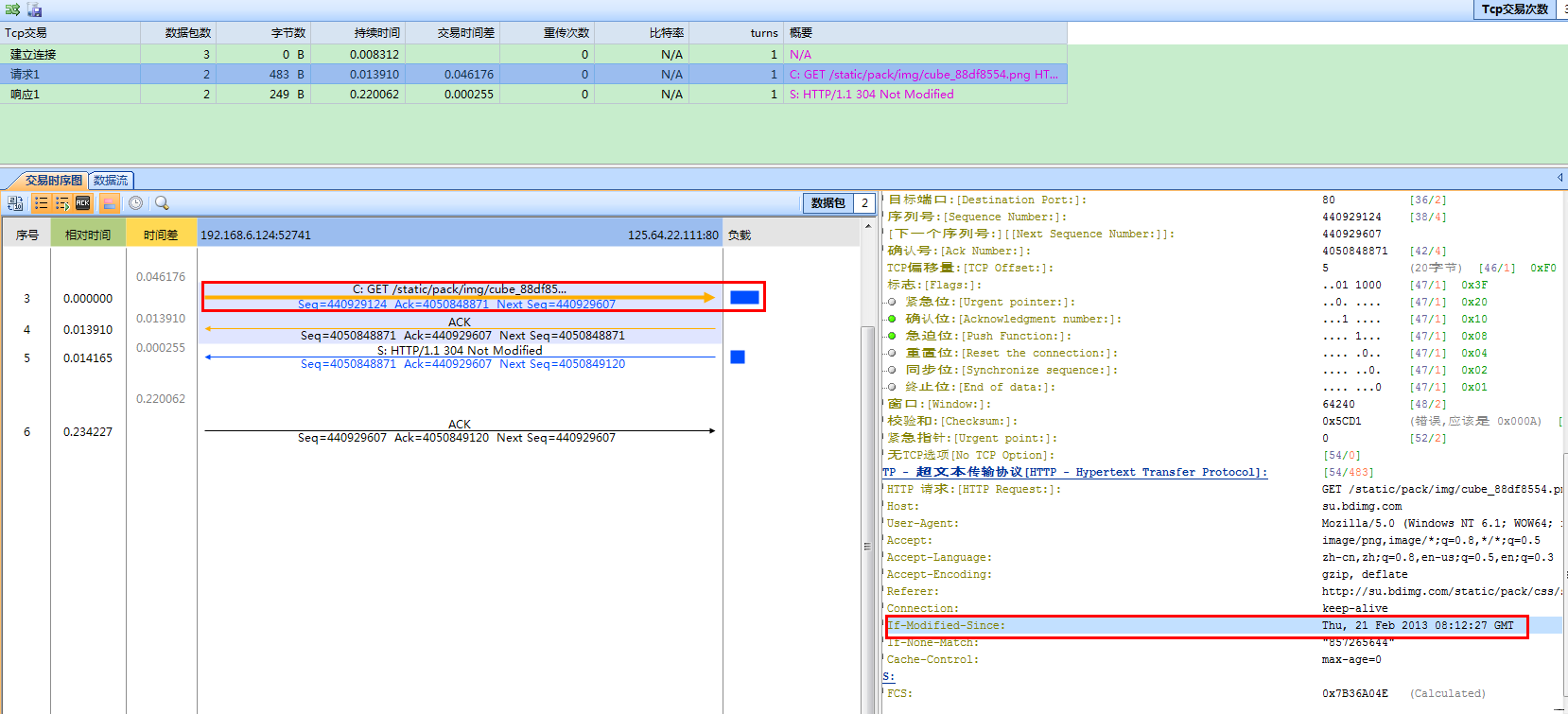This screenshot has width=1568, height=714.
Task: Switch to the 数据流 tab
Action: coord(111,180)
